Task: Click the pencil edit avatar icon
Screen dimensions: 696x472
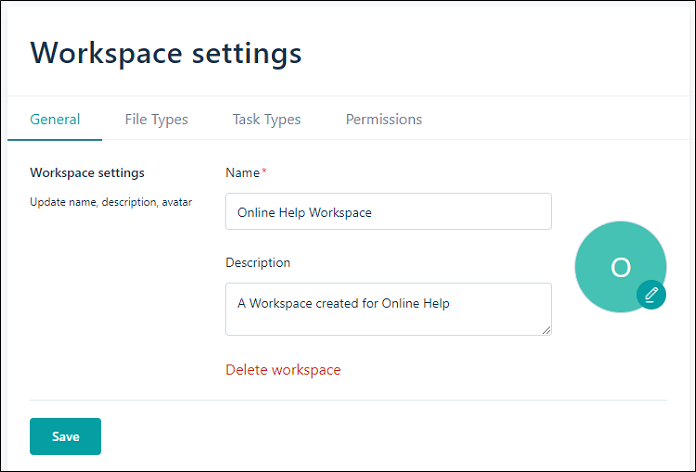Action: (651, 294)
